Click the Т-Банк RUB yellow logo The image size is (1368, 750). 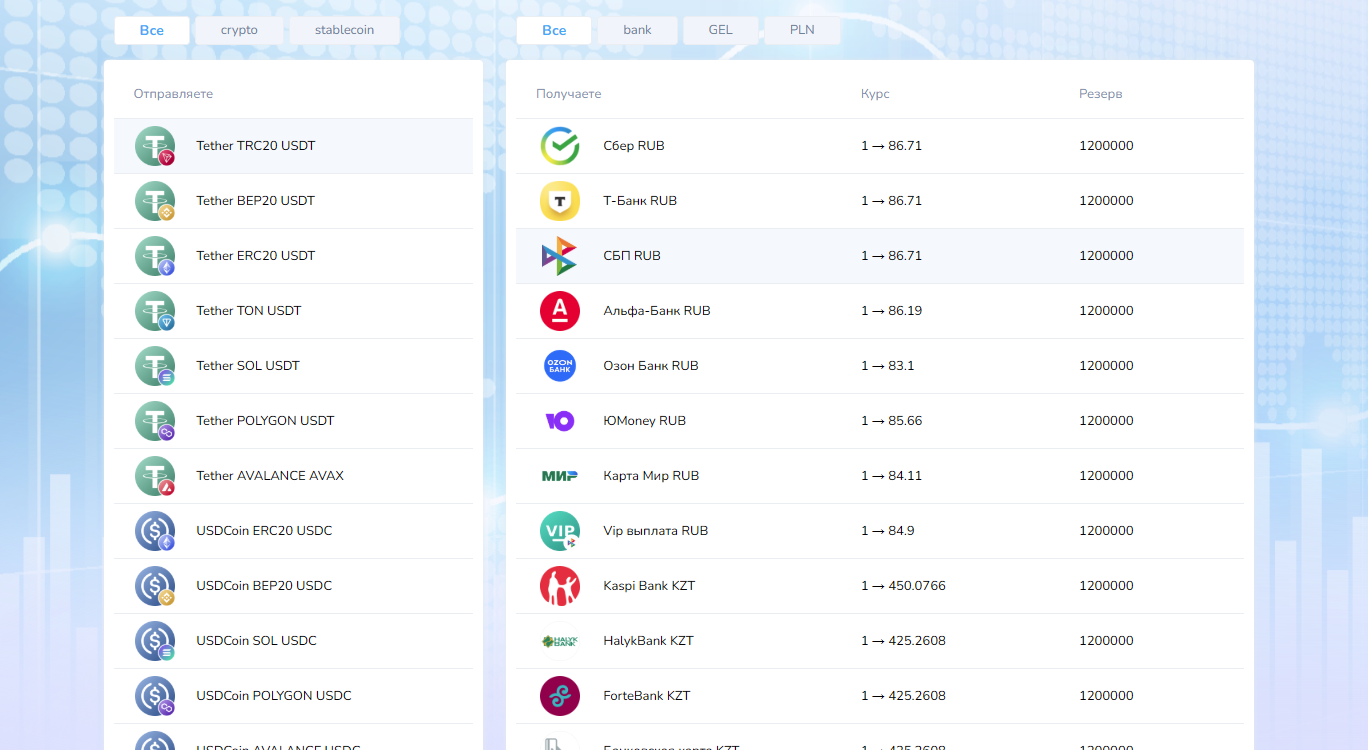pyautogui.click(x=560, y=201)
